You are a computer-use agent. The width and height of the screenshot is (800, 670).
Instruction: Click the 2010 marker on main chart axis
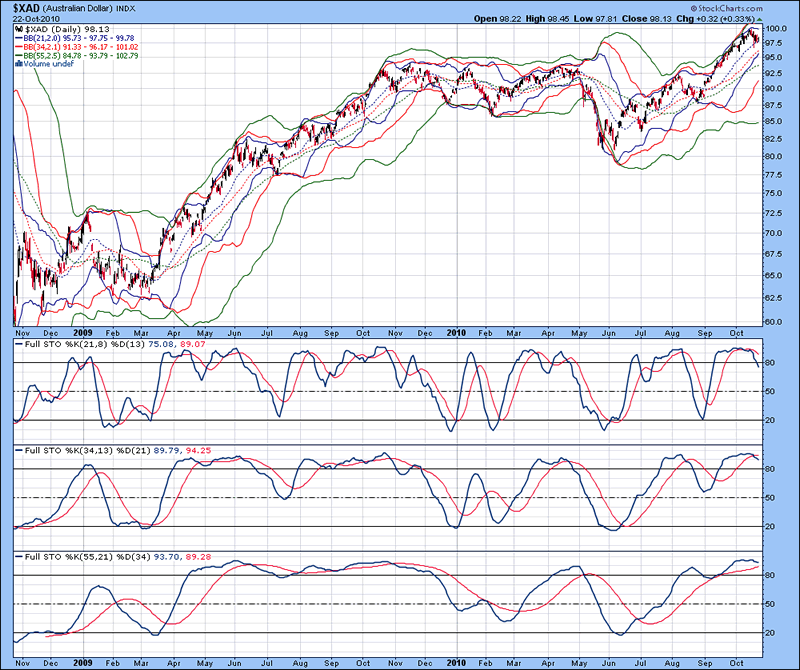[x=456, y=331]
